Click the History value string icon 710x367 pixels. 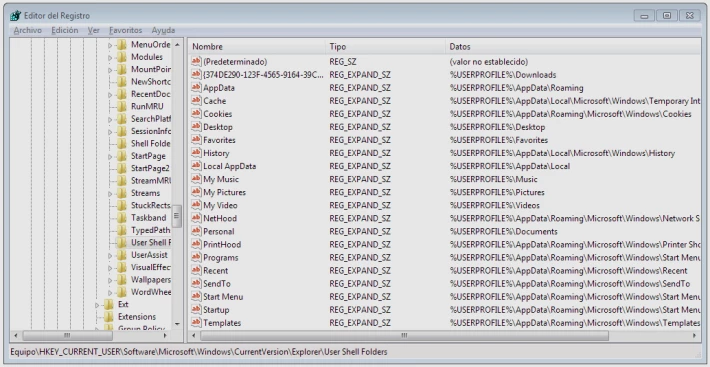196,153
